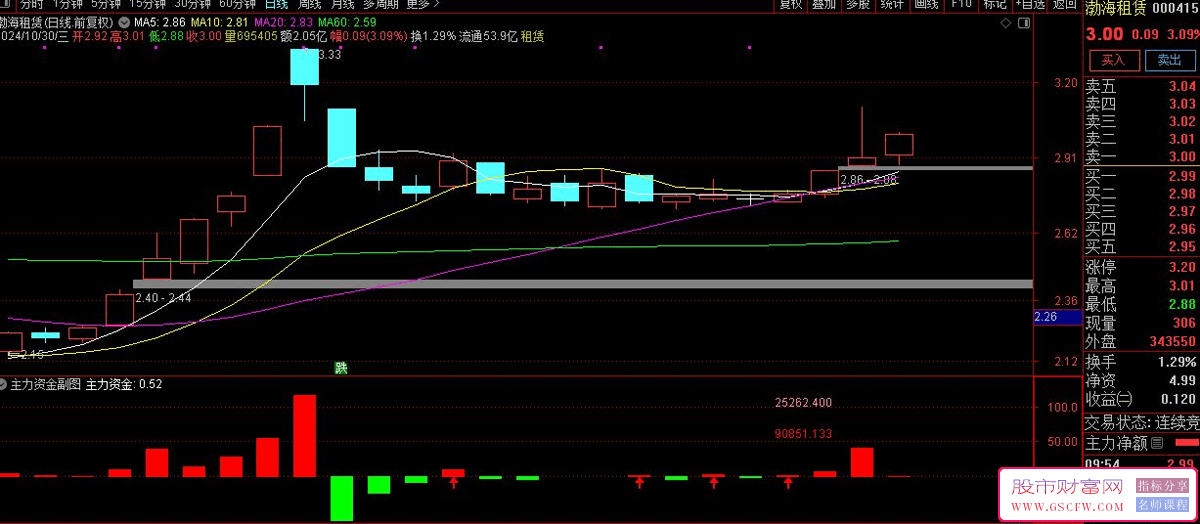Viewport: 1200px width, 524px height.
Task: Click the 买一 price 2.99
Action: point(1181,176)
